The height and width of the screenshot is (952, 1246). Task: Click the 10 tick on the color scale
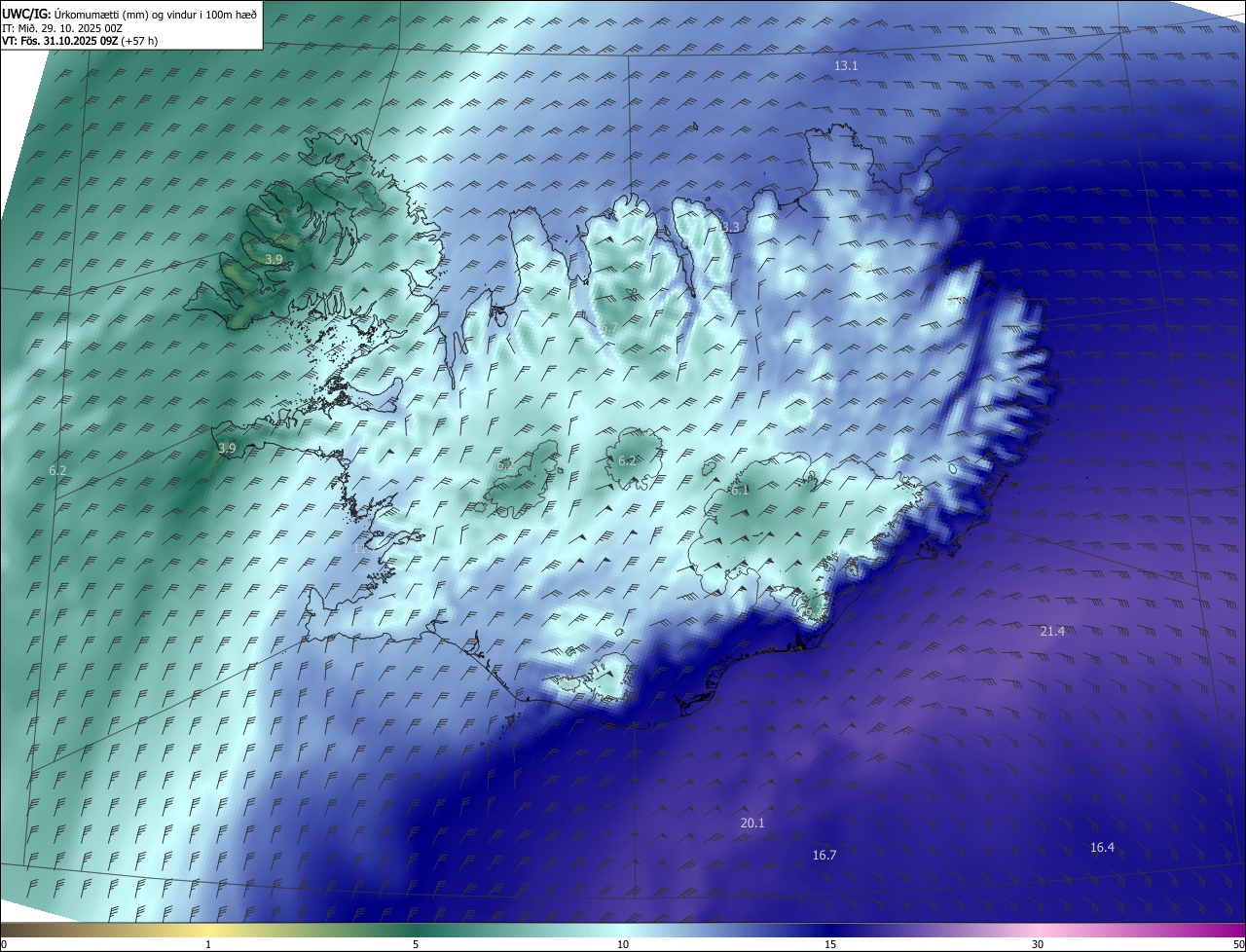[623, 944]
